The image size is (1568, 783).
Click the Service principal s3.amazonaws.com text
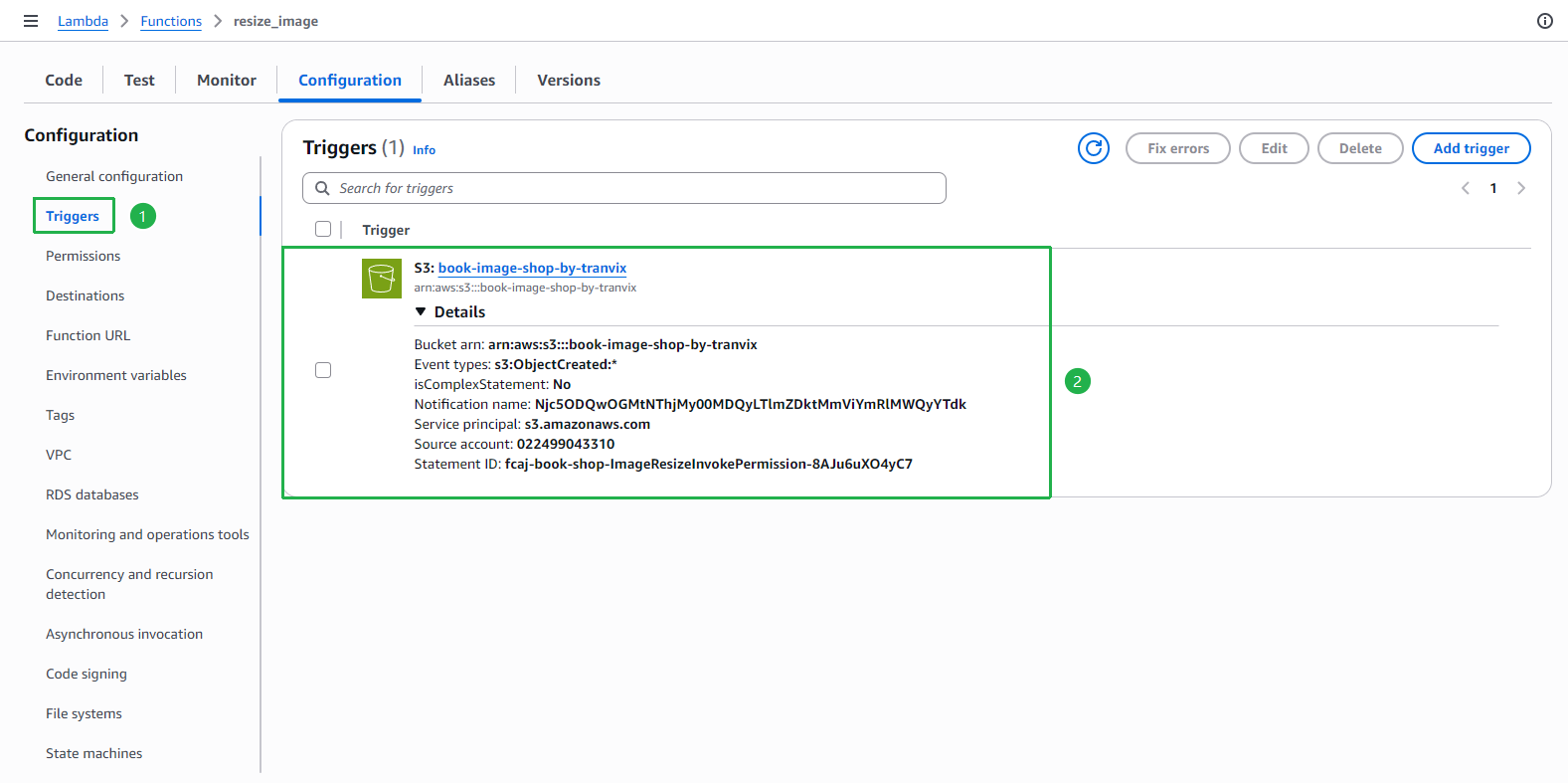(x=588, y=424)
